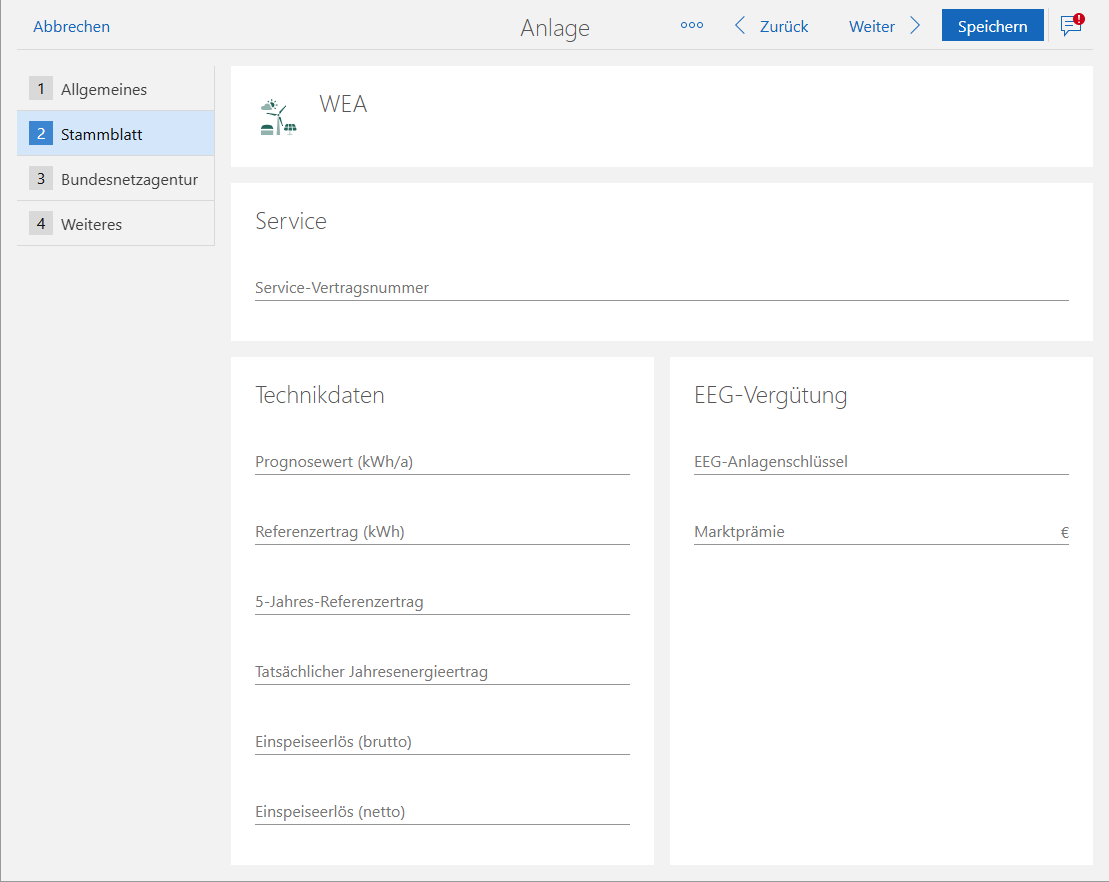1109x882 pixels.
Task: Click the Einspeiseerlös (netto) field
Action: (442, 812)
